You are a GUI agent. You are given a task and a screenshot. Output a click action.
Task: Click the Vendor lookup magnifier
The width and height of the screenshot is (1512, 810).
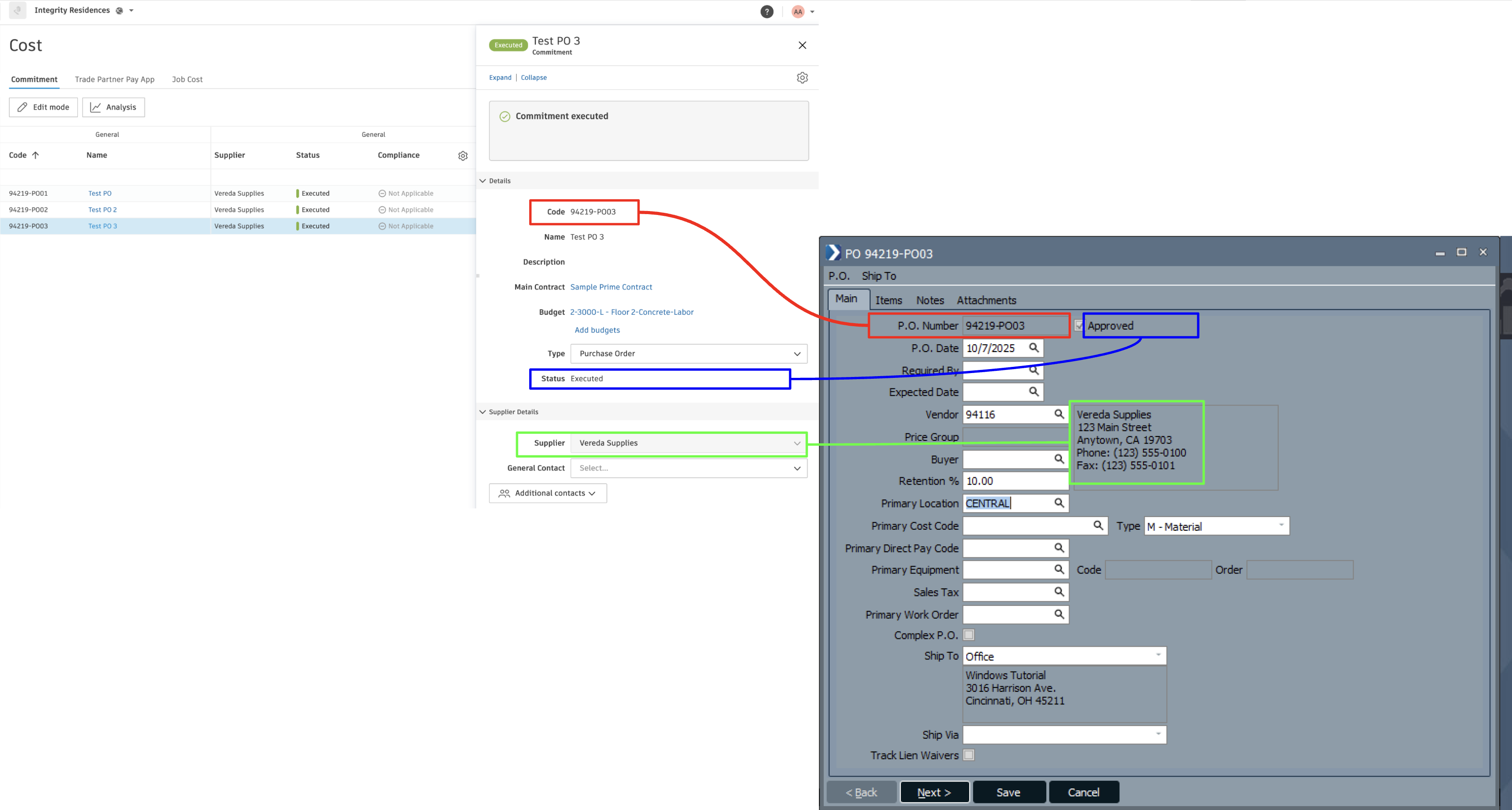1059,414
